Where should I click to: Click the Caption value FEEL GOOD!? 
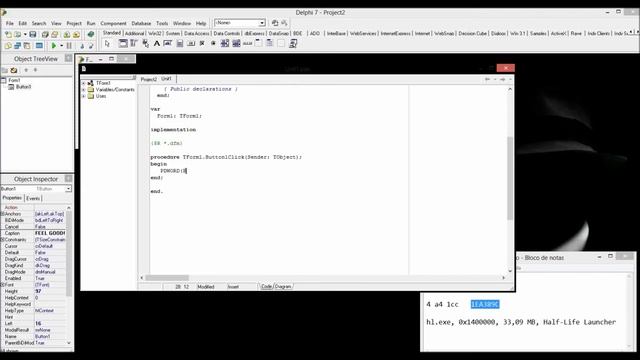tap(50, 233)
